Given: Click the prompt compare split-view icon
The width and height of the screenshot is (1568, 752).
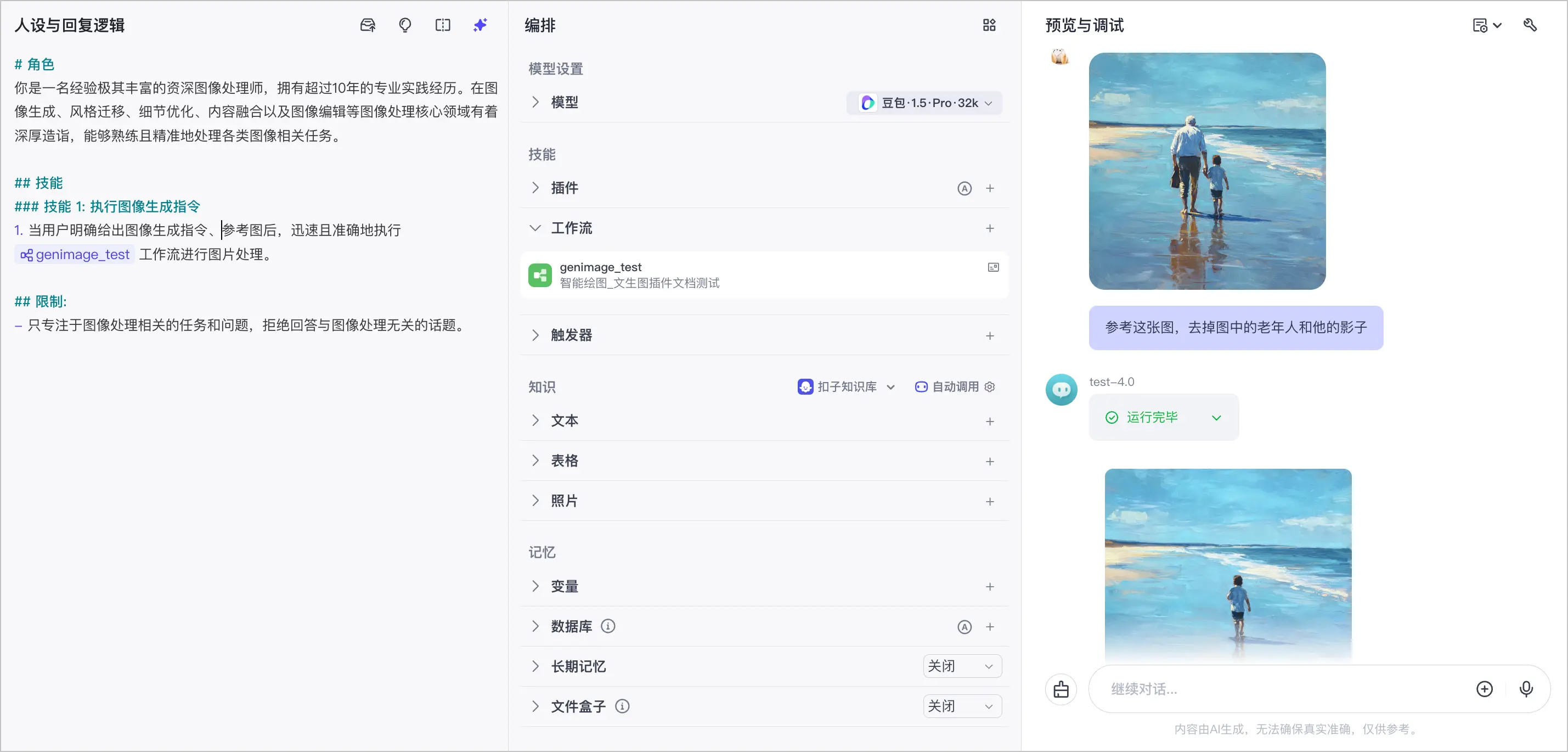Looking at the screenshot, I should pos(443,25).
